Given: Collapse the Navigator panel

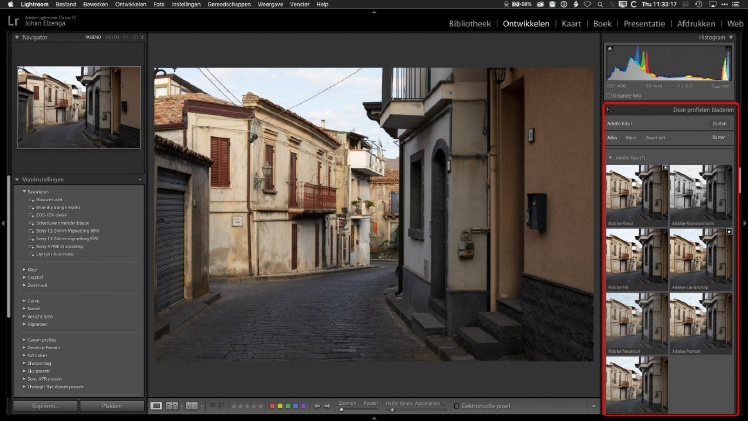Looking at the screenshot, I should (17, 37).
